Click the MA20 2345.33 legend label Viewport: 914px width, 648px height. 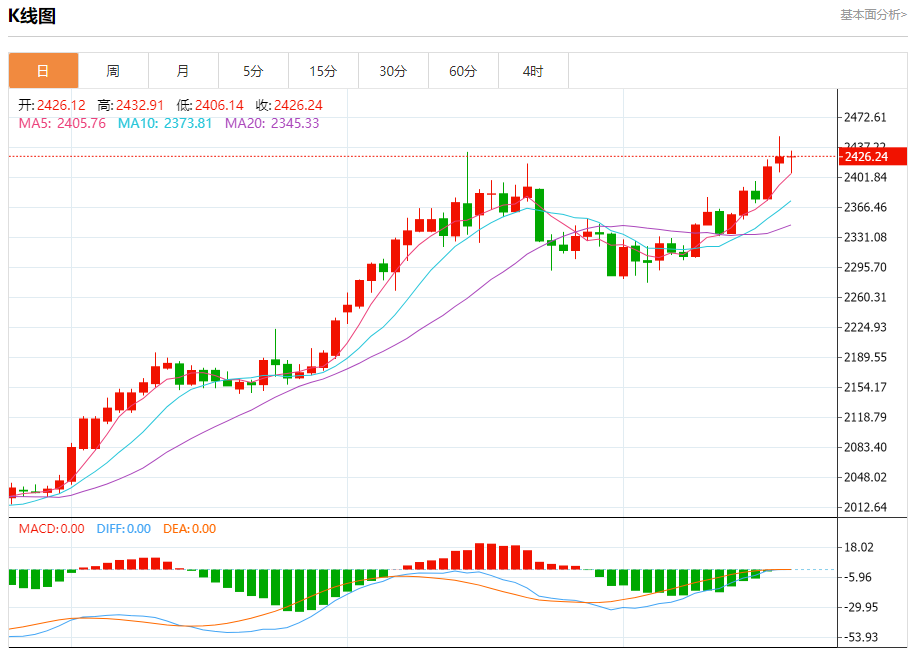[272, 124]
